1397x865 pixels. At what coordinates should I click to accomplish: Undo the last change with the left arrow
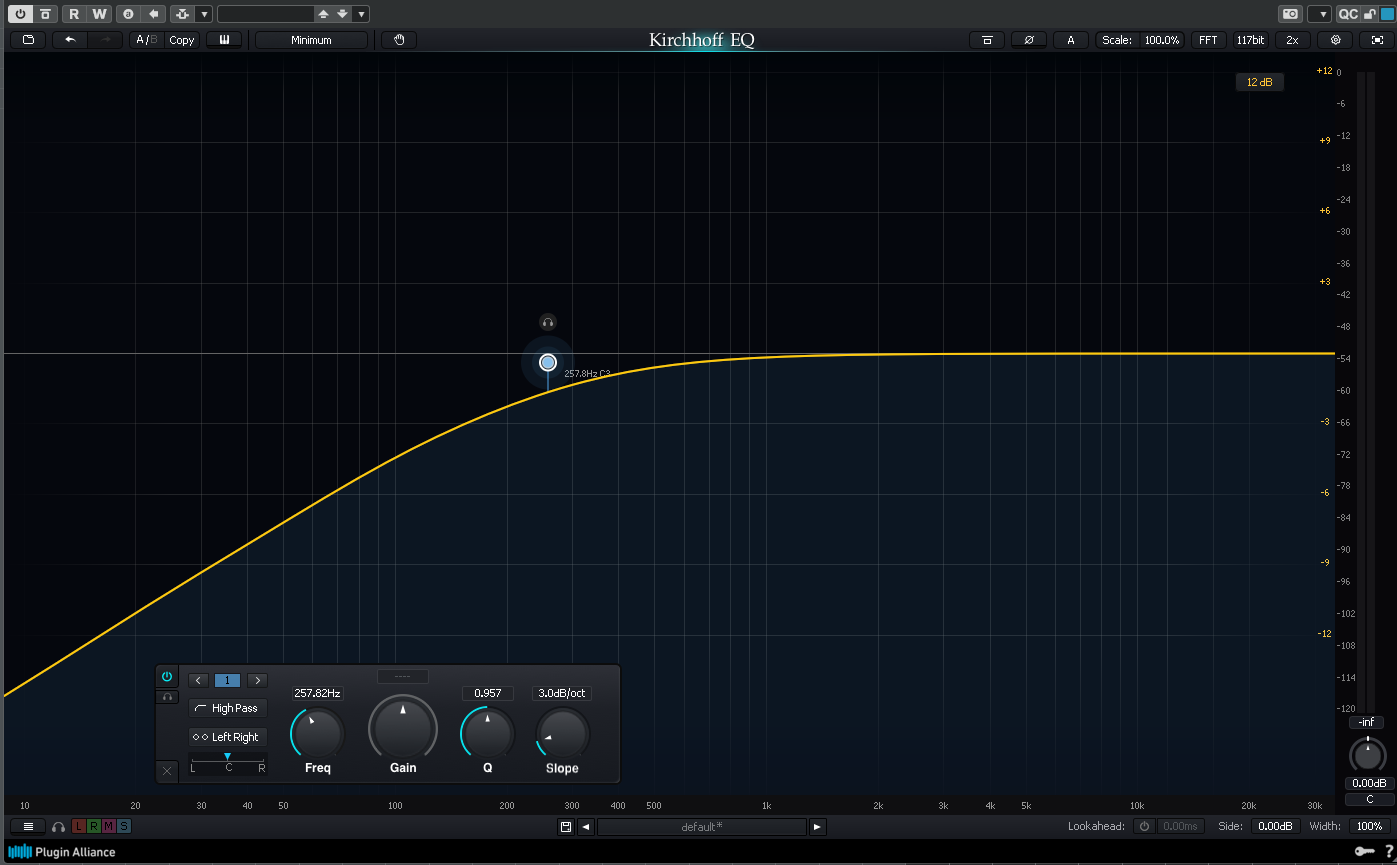pos(70,40)
